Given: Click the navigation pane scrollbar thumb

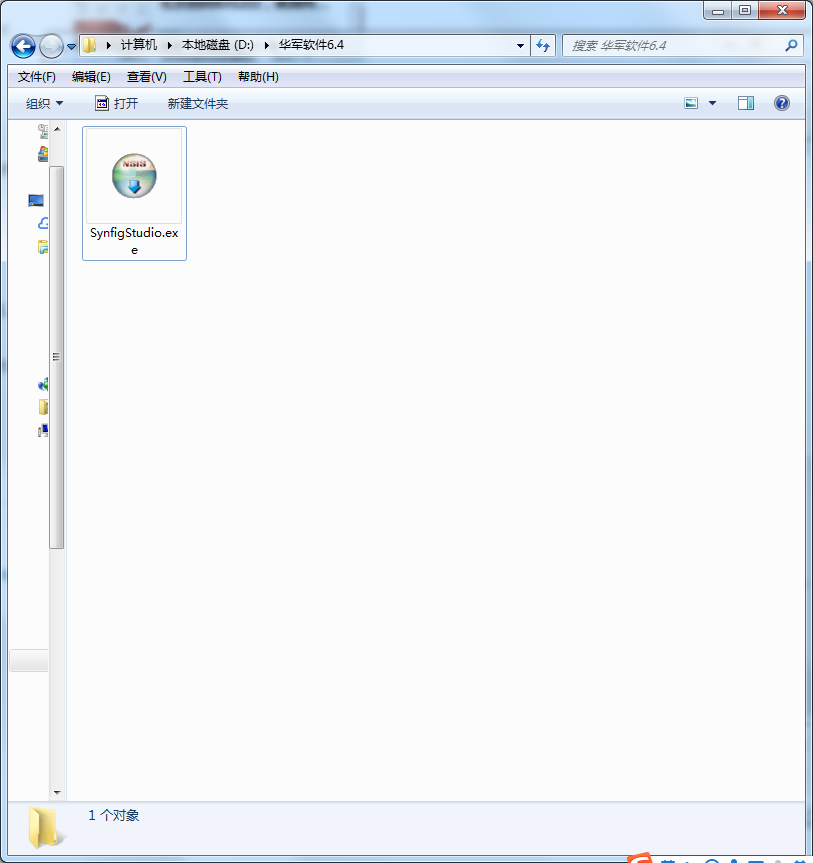Looking at the screenshot, I should coord(57,357).
